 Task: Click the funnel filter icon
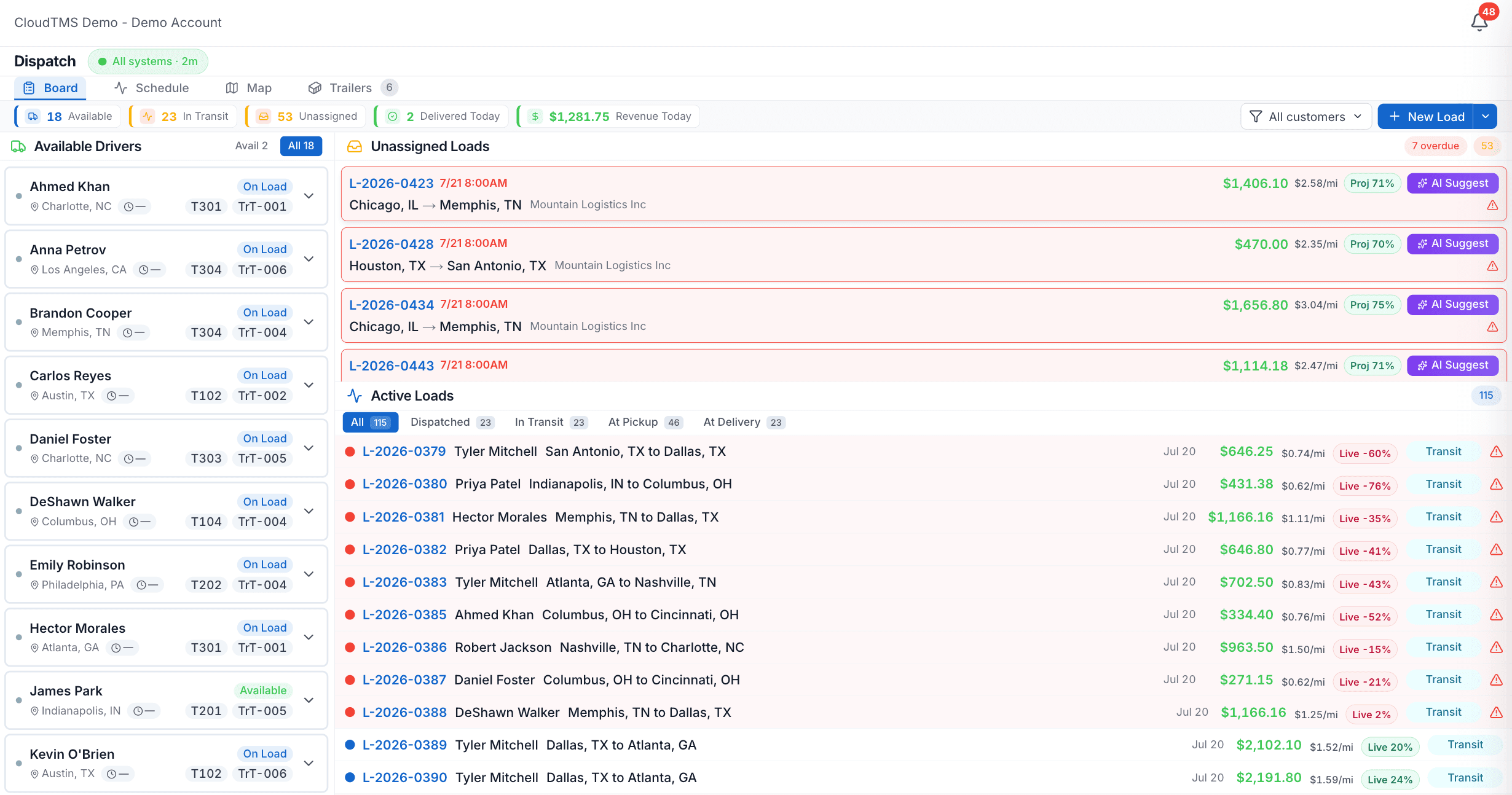[1256, 116]
